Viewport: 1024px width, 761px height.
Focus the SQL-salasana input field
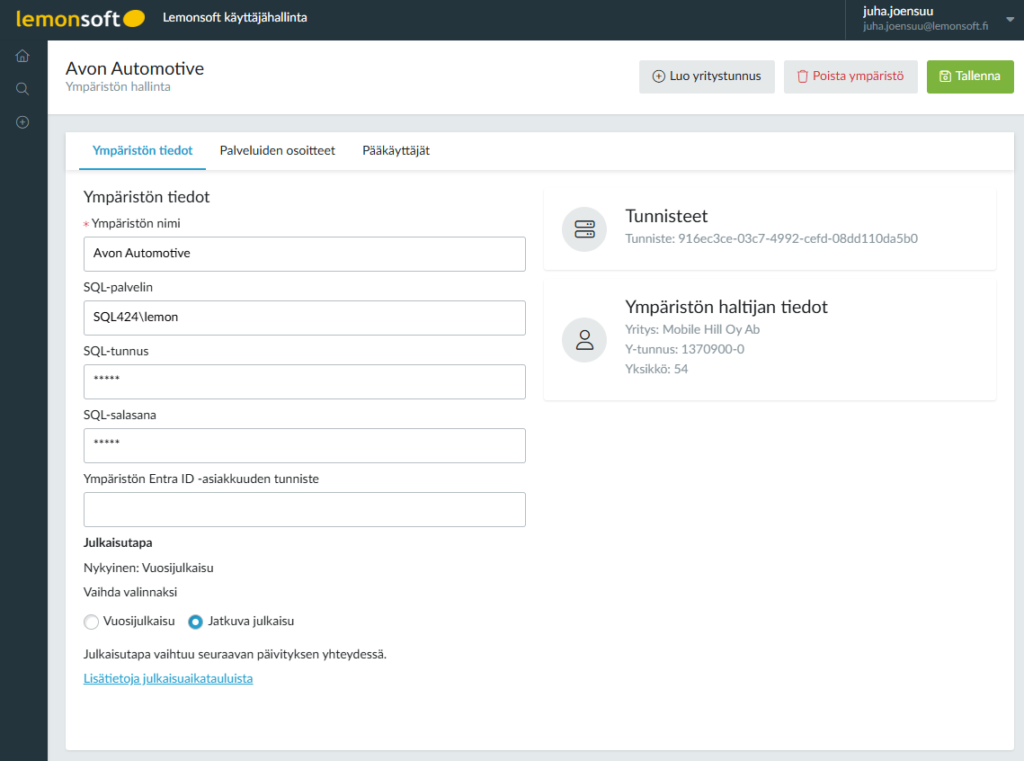[304, 445]
